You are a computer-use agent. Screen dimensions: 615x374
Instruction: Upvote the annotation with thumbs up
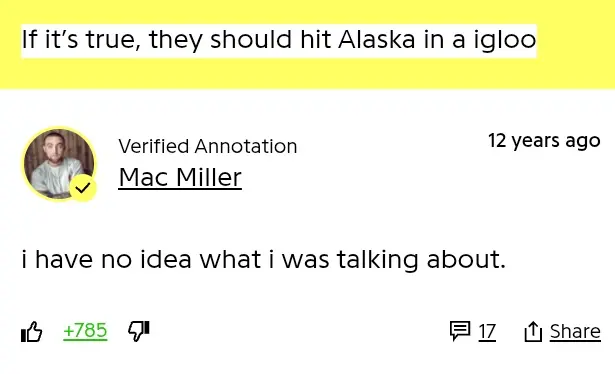[31, 332]
